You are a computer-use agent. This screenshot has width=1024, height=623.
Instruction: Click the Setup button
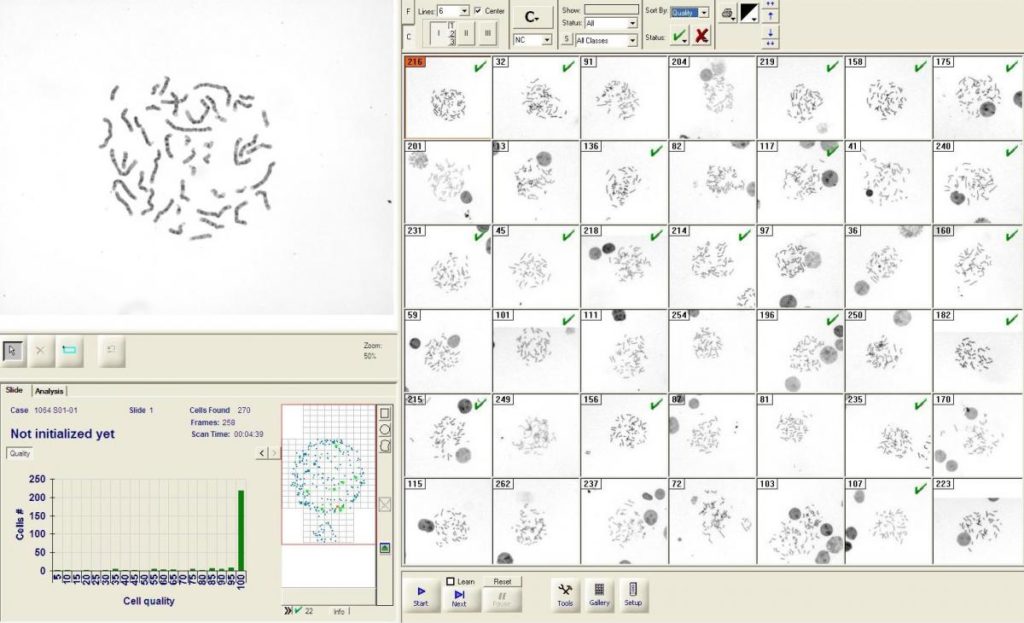[x=634, y=594]
